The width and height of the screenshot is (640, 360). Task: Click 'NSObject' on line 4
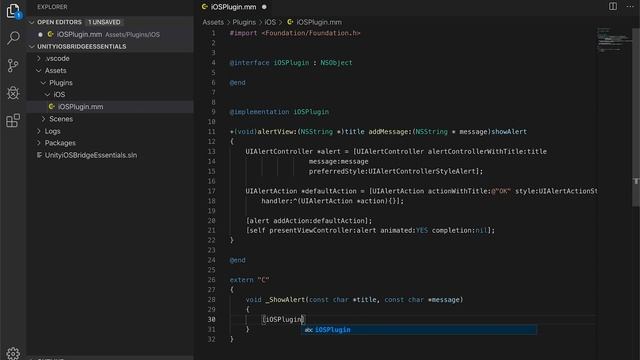336,63
